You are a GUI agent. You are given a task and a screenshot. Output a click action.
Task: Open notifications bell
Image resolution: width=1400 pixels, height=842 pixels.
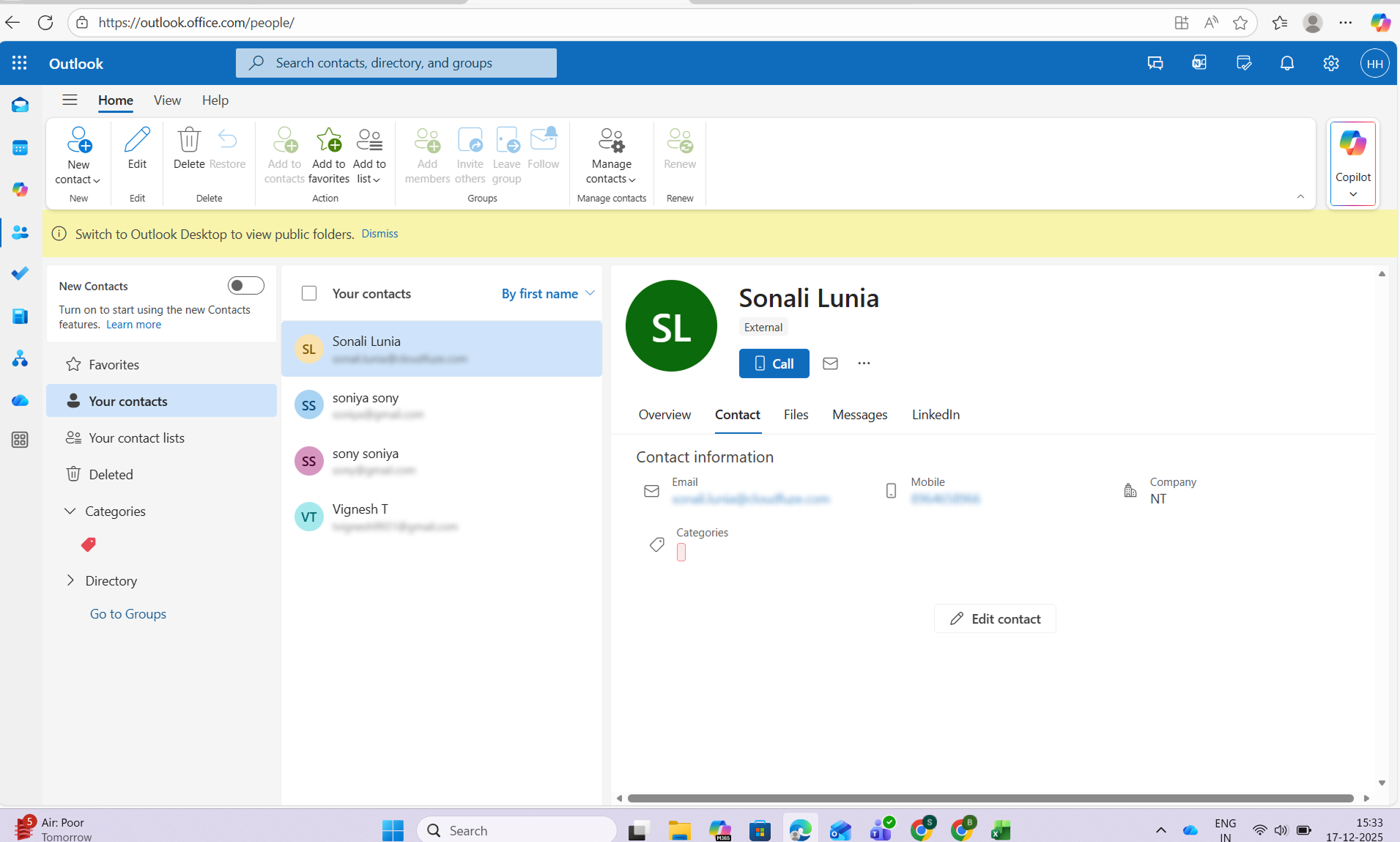[x=1287, y=63]
